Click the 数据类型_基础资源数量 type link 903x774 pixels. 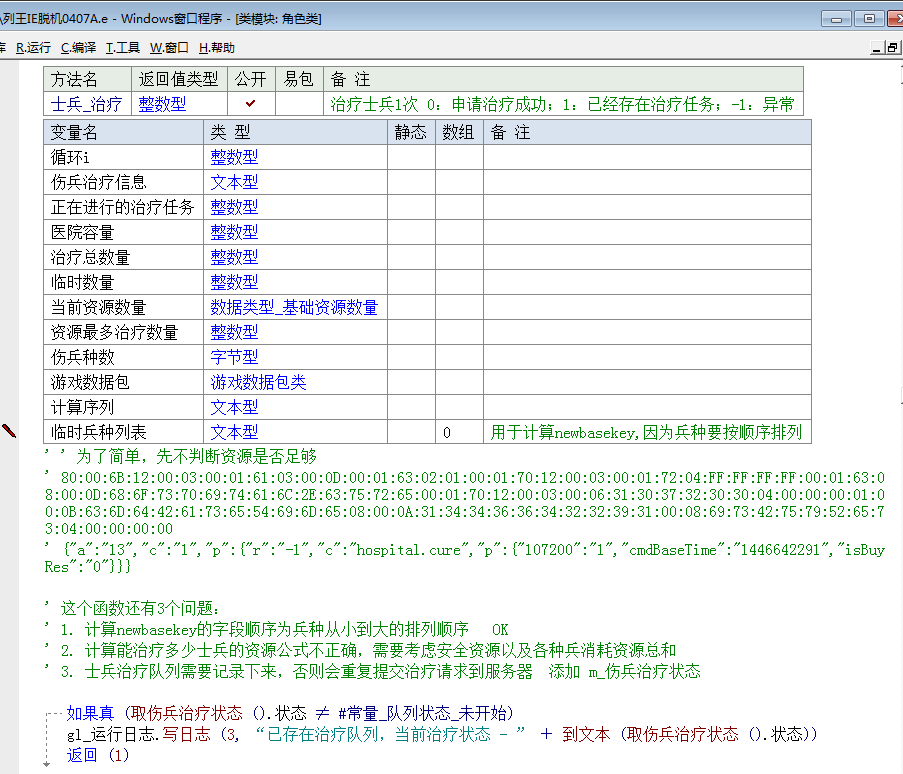click(294, 307)
